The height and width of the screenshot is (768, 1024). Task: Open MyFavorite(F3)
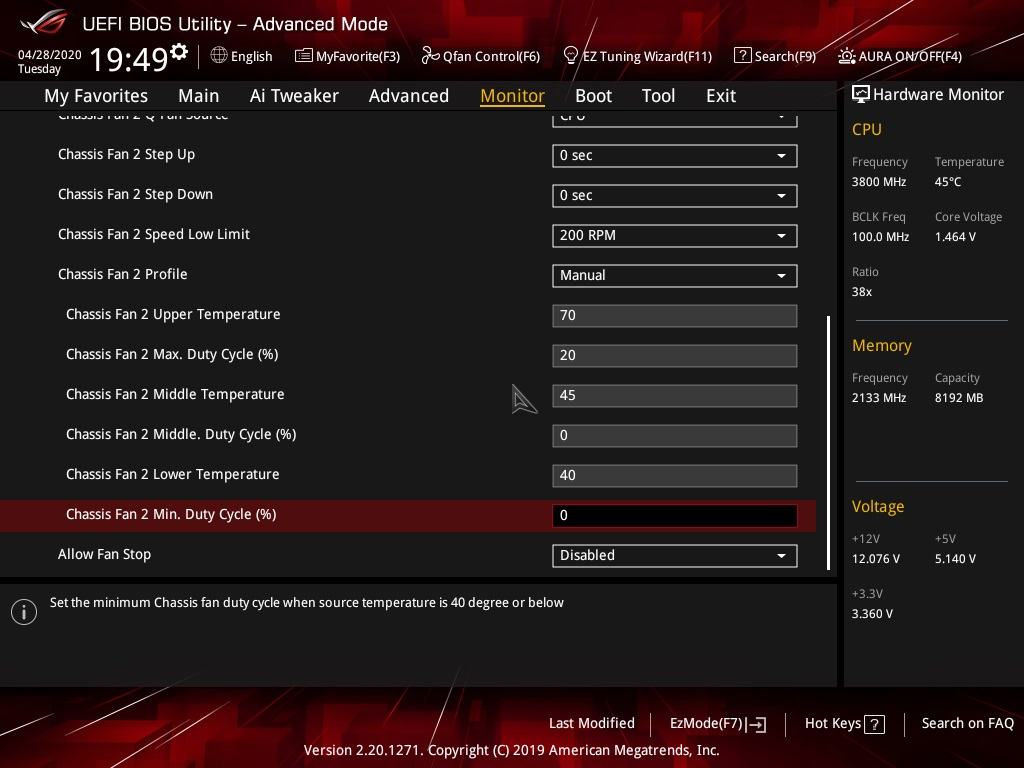[347, 56]
